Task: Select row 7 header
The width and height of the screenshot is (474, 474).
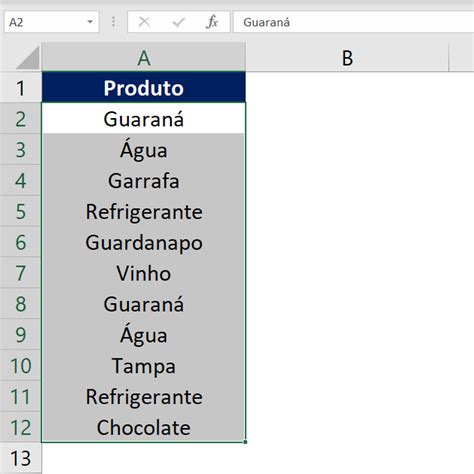Action: click(21, 273)
